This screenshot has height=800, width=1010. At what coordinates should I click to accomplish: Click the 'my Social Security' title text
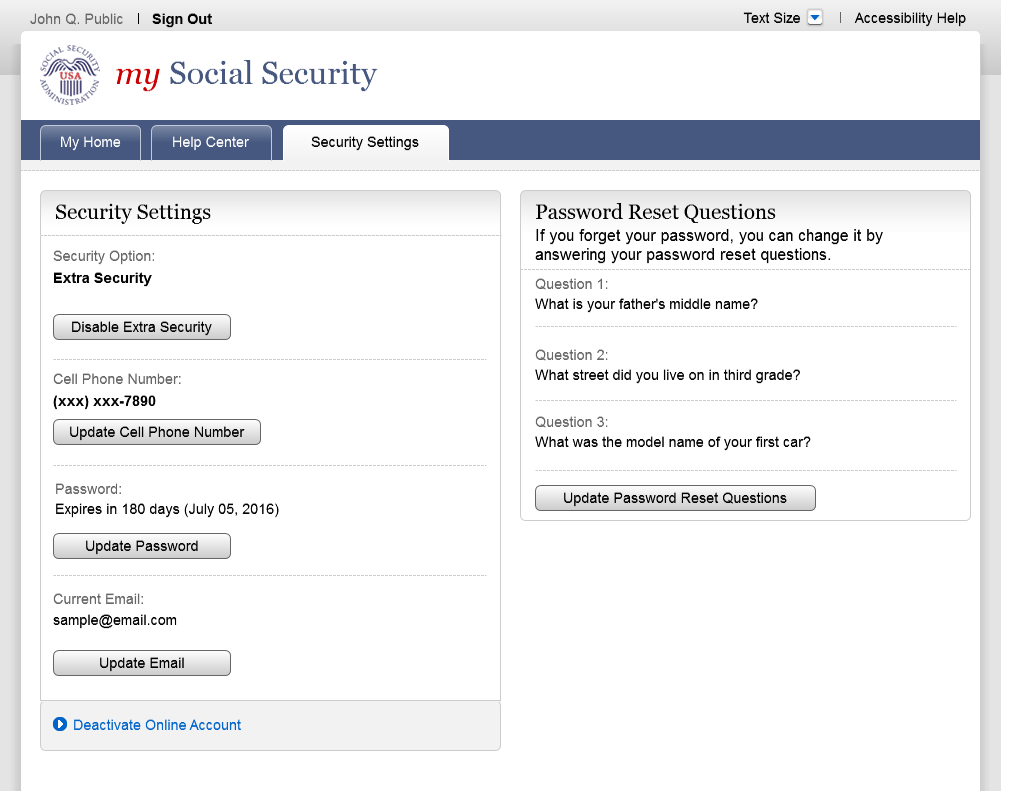pyautogui.click(x=246, y=75)
